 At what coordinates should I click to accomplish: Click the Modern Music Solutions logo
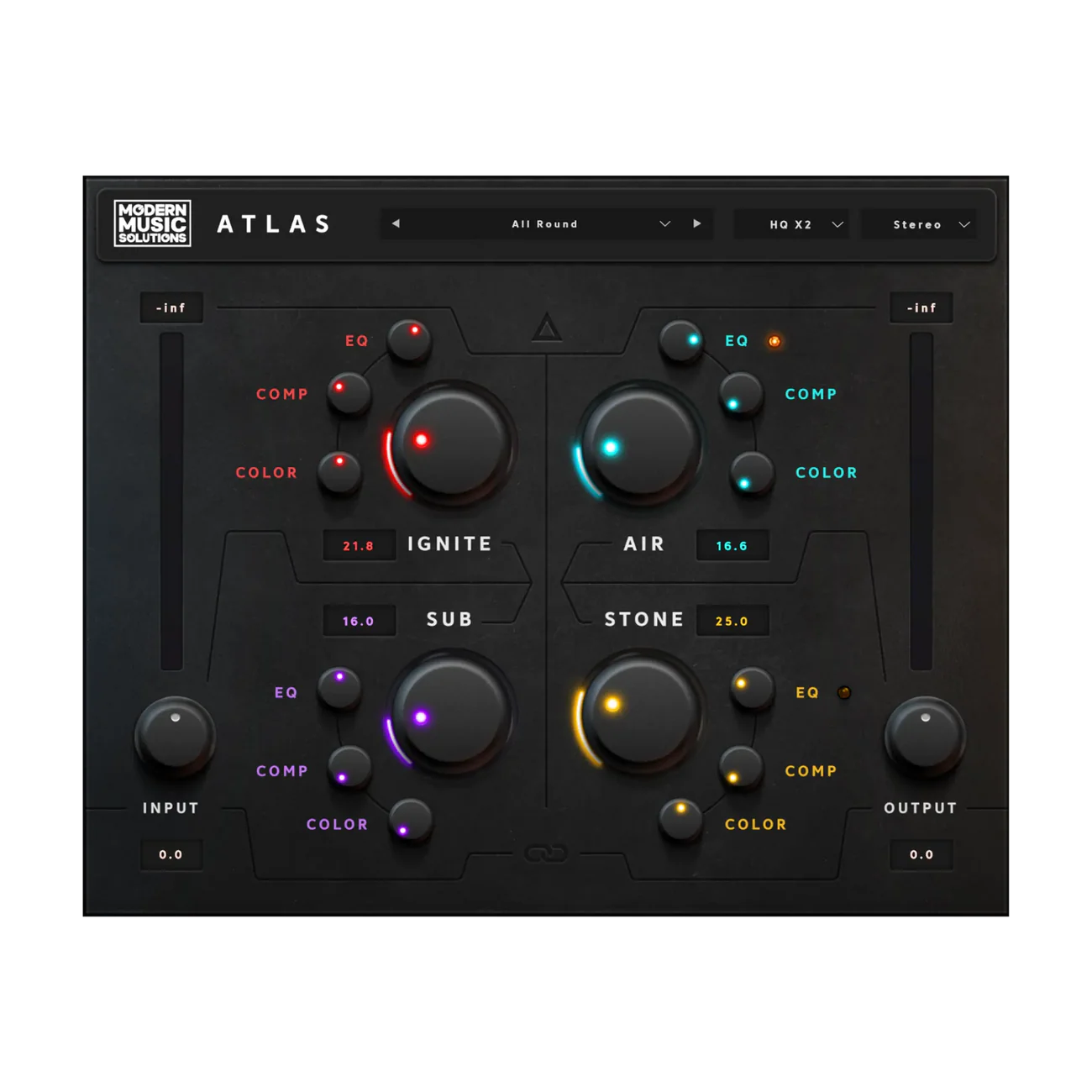click(x=152, y=223)
